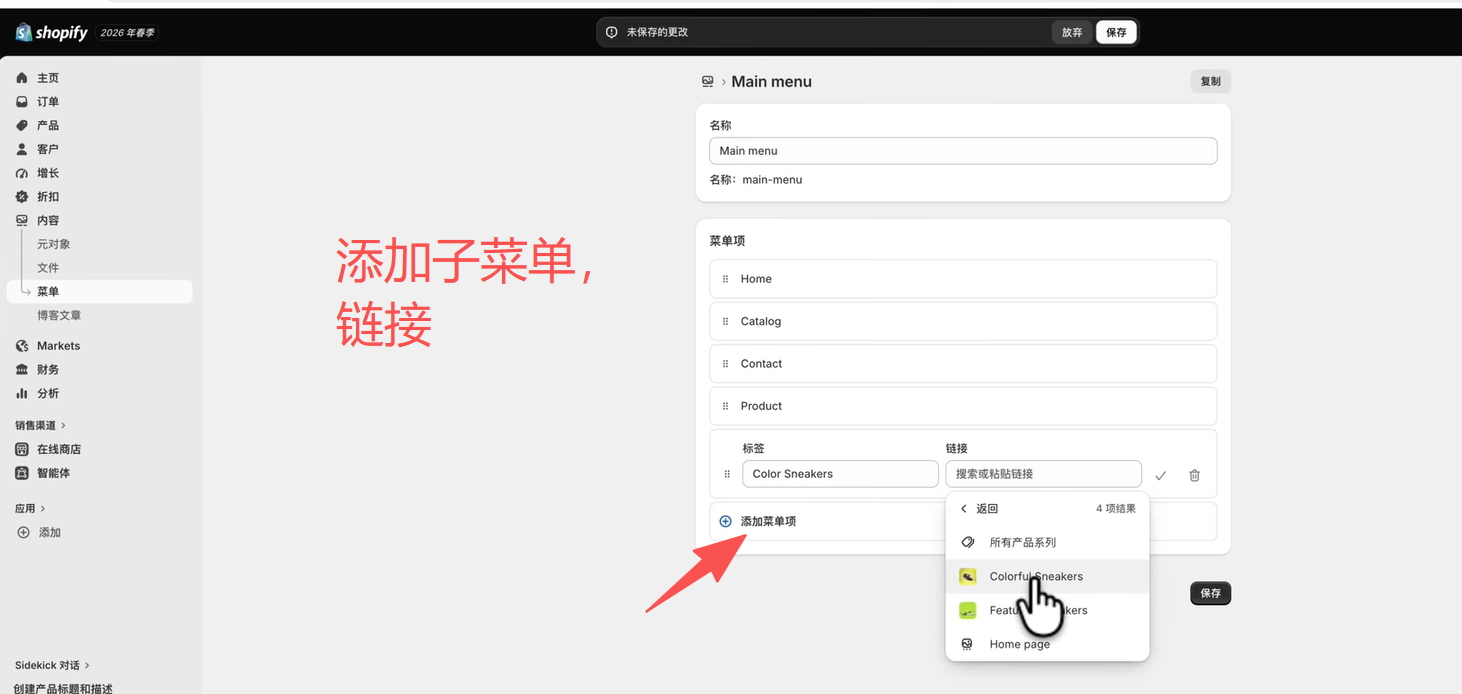Open 文件 in the sidebar
The height and width of the screenshot is (694, 1462).
[x=48, y=268]
